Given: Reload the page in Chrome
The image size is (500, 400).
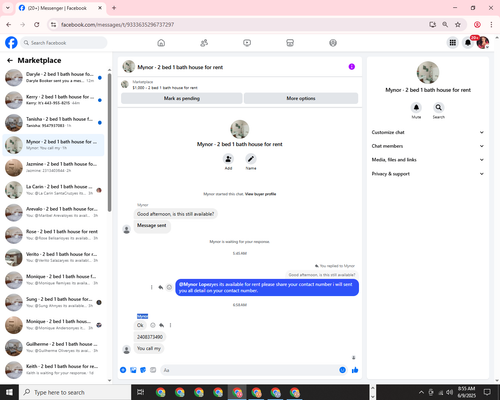Looking at the screenshot, I should [37, 25].
